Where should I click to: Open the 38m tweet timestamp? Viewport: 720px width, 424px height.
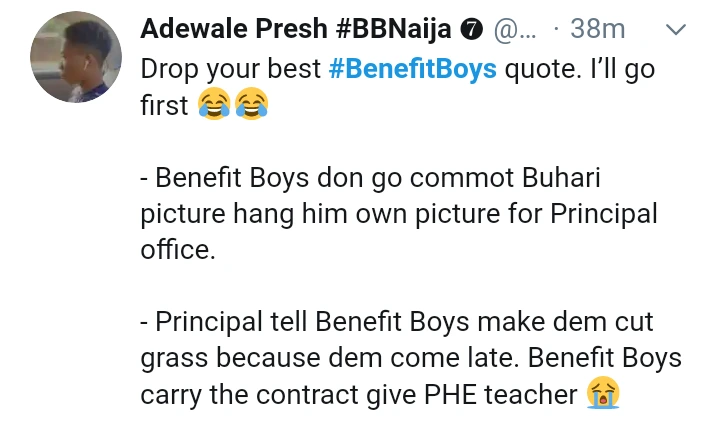(x=597, y=29)
